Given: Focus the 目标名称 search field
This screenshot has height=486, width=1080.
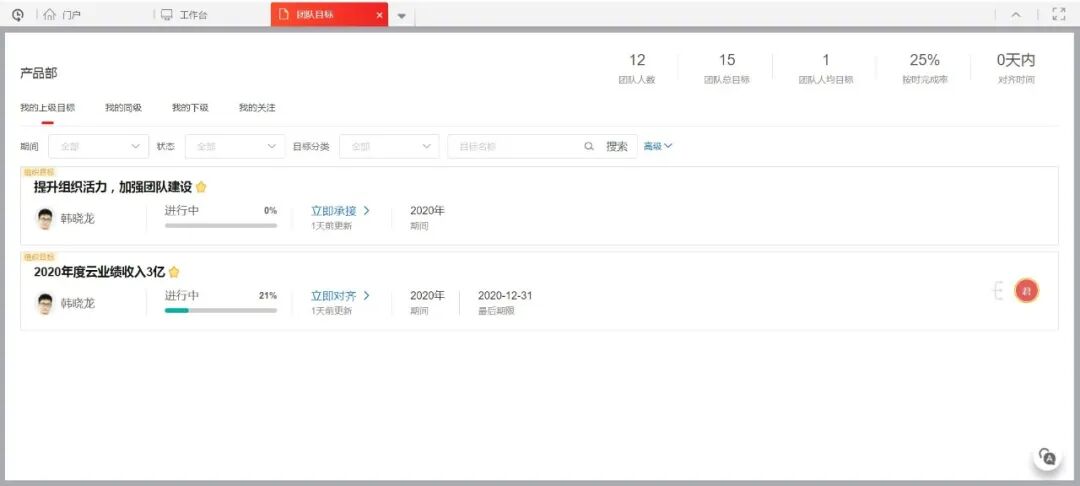Looking at the screenshot, I should [517, 147].
